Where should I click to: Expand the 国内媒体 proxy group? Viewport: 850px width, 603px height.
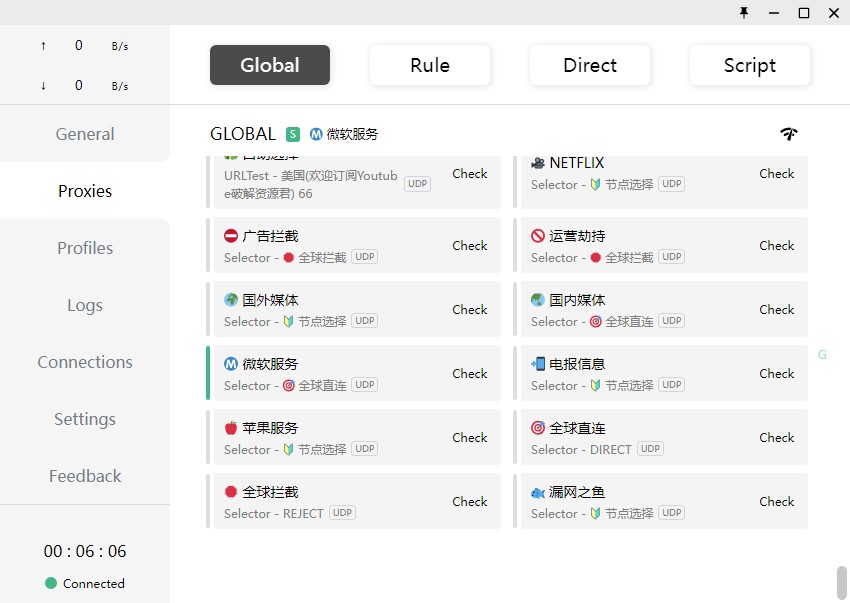[x=664, y=309]
